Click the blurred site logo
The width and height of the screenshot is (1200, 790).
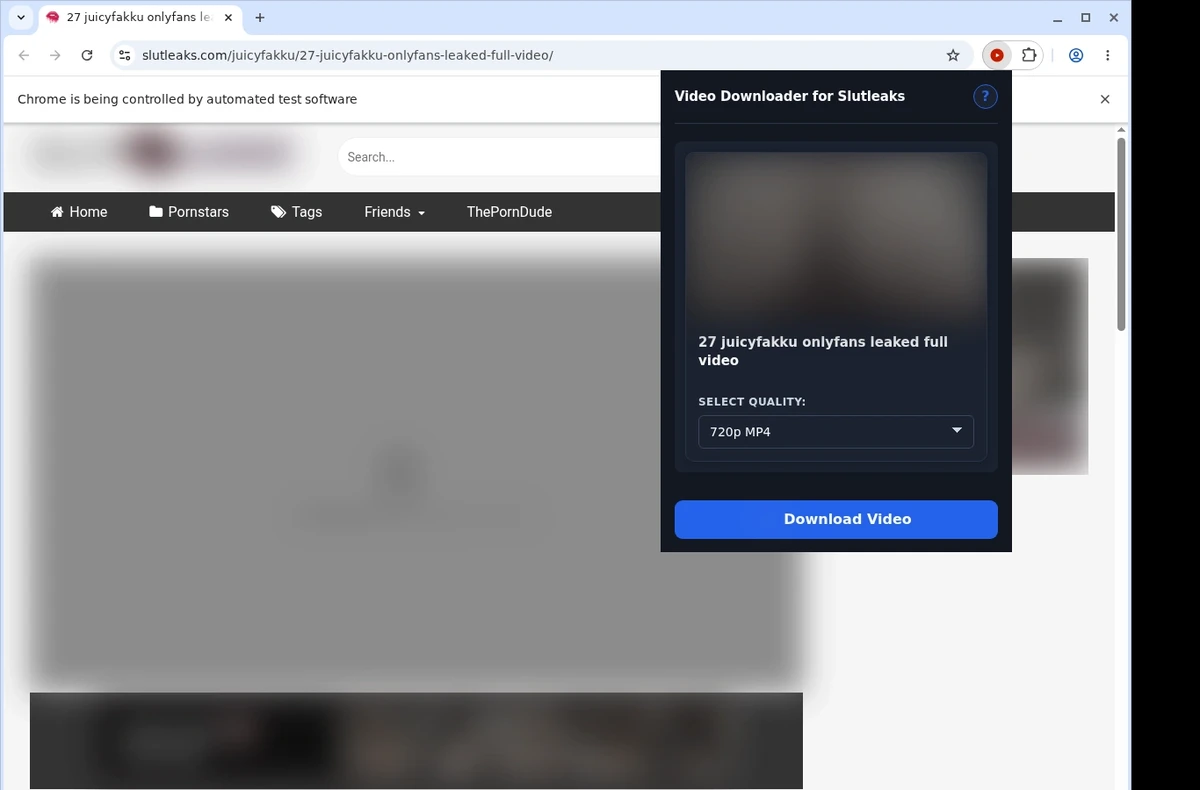pyautogui.click(x=165, y=154)
